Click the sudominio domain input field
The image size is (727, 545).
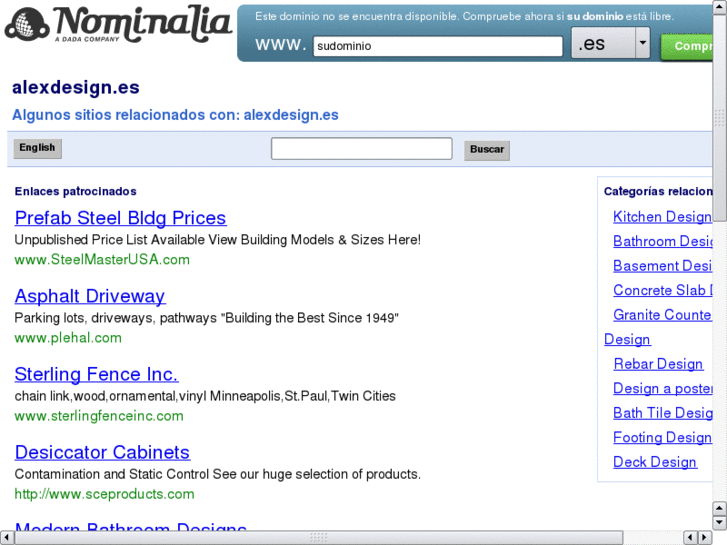pyautogui.click(x=438, y=46)
